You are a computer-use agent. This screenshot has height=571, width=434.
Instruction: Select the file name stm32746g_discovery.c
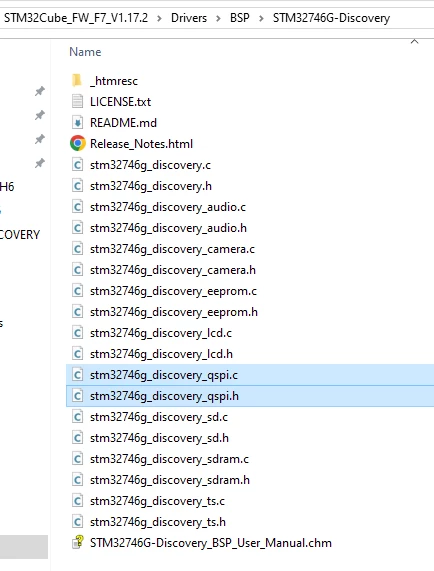pyautogui.click(x=150, y=165)
